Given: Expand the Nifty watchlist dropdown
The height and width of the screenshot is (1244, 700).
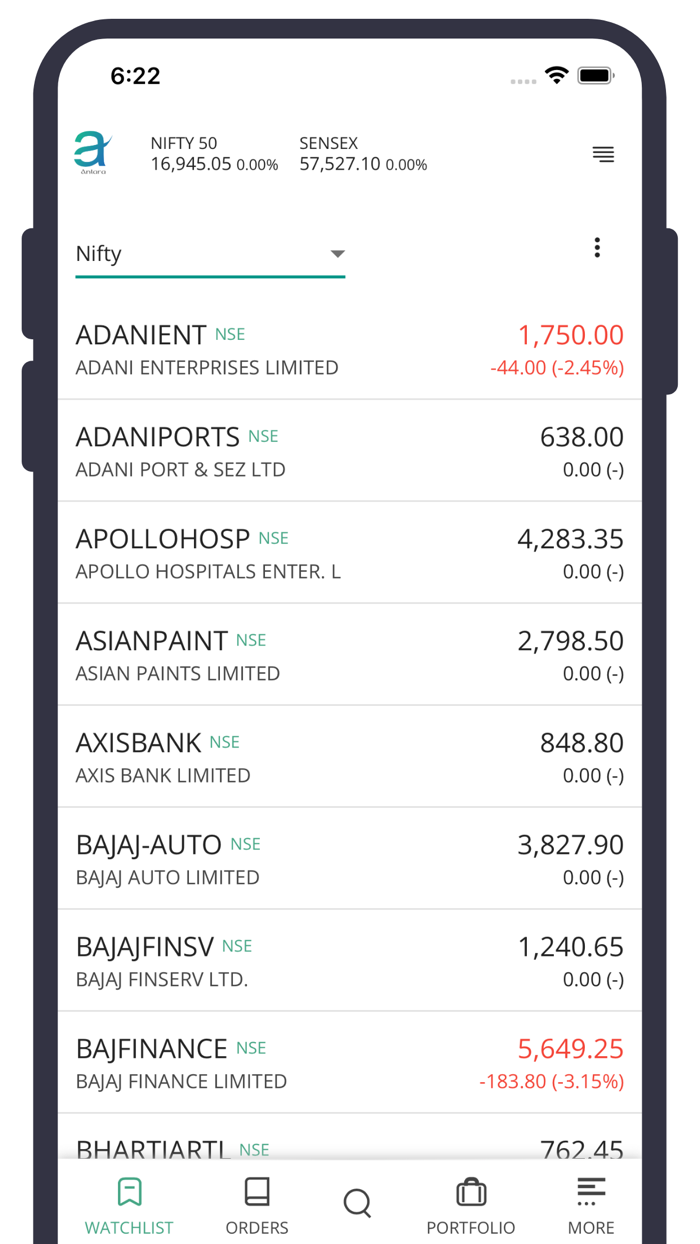Looking at the screenshot, I should click(x=210, y=253).
